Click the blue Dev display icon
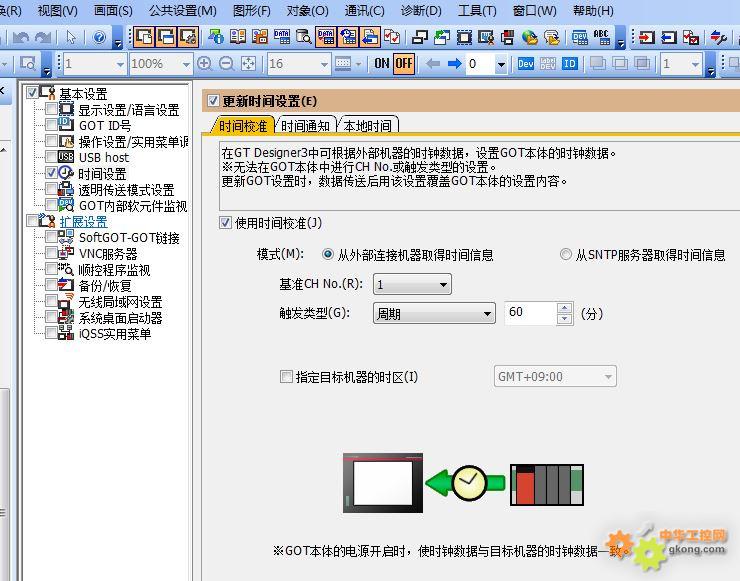The image size is (740, 581). click(x=525, y=63)
